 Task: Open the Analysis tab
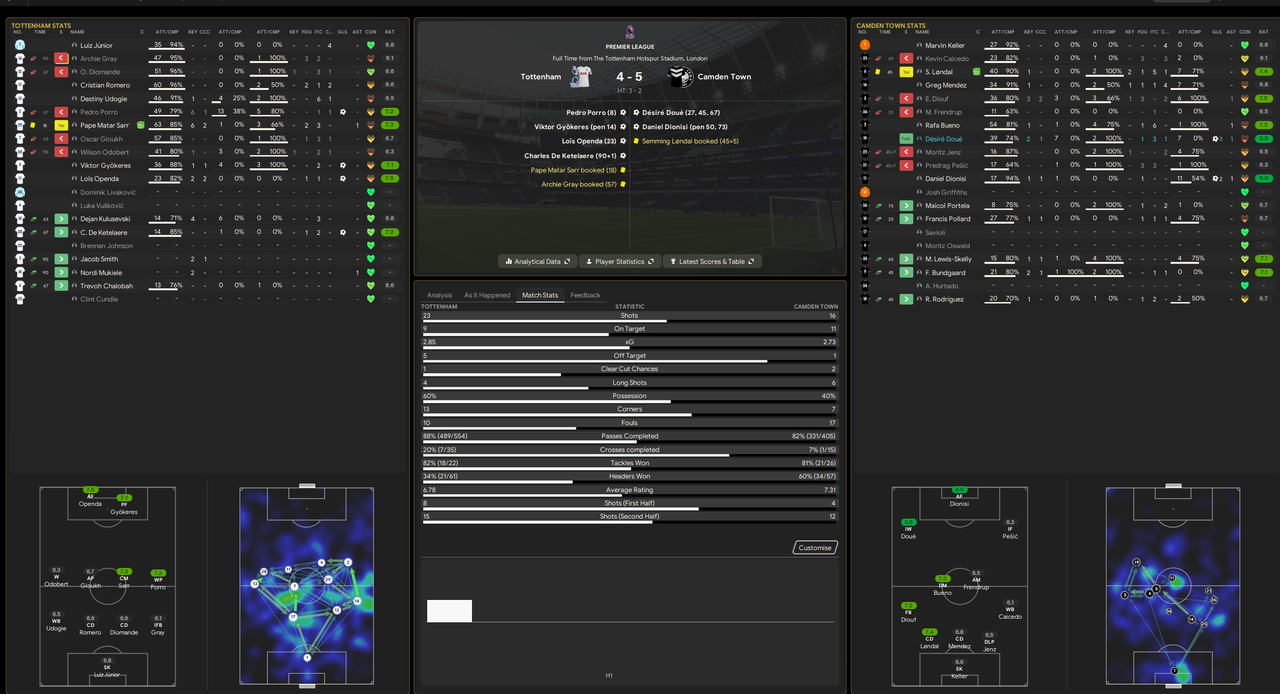tap(439, 295)
